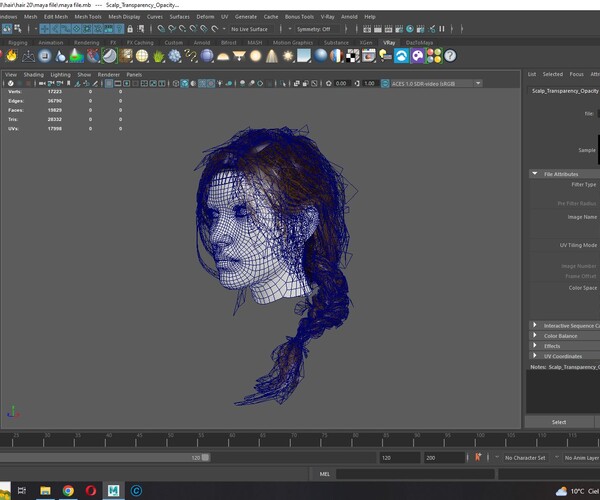Toggle snap to view planes icon

pyautogui.click(x=204, y=29)
